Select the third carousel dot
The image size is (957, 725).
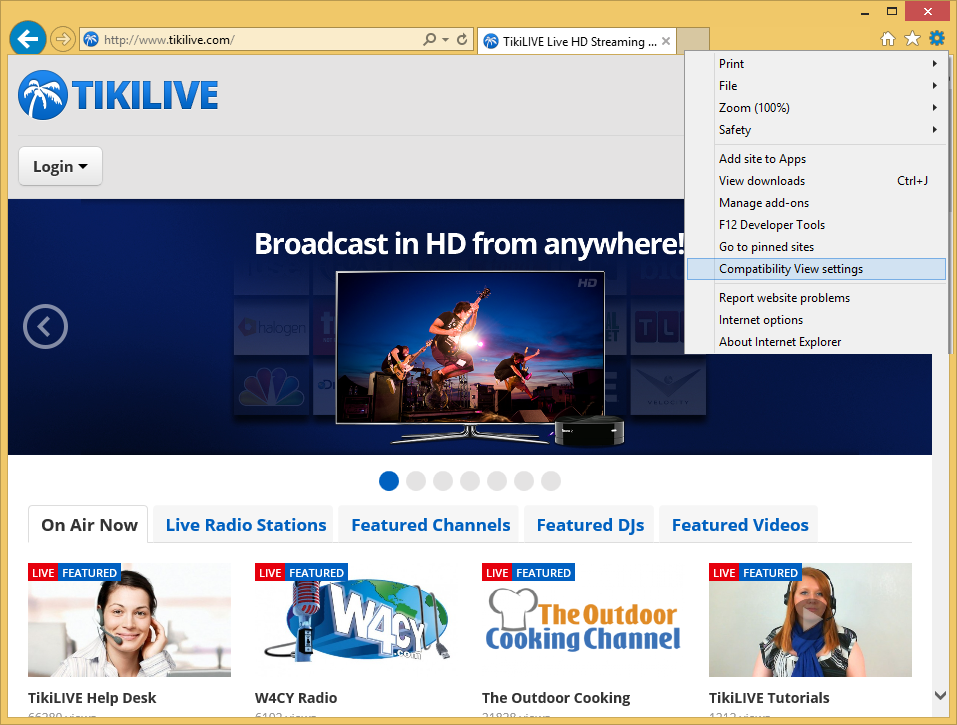(442, 481)
